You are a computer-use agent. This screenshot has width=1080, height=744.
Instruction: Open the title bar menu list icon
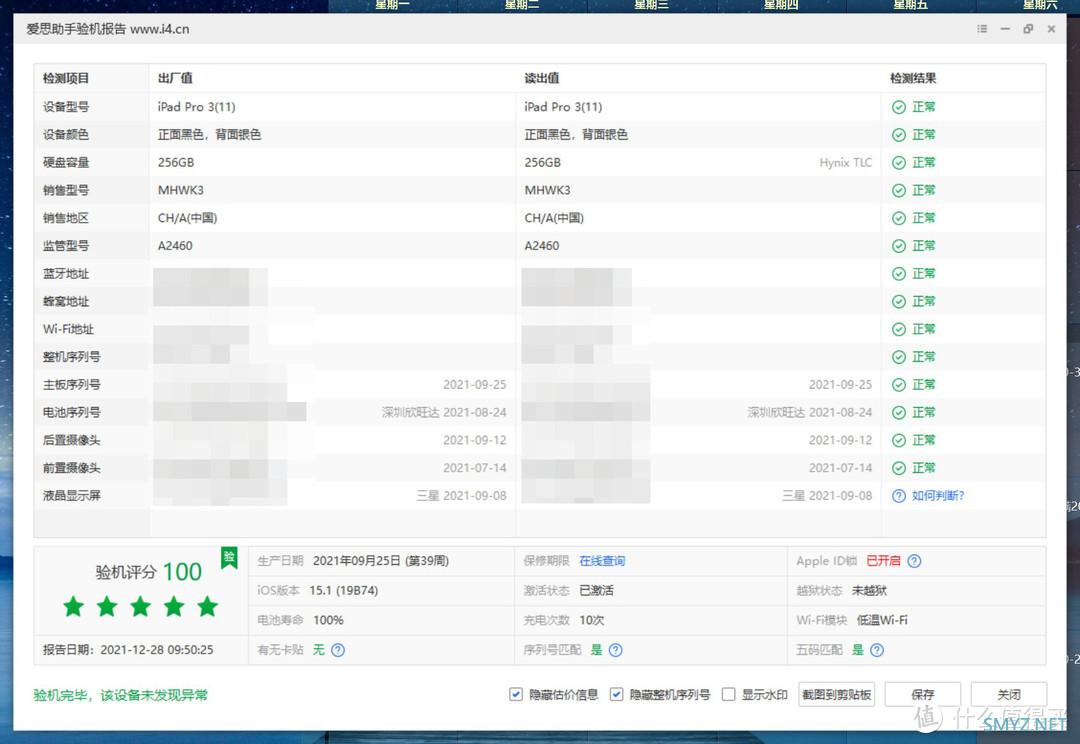pos(982,29)
